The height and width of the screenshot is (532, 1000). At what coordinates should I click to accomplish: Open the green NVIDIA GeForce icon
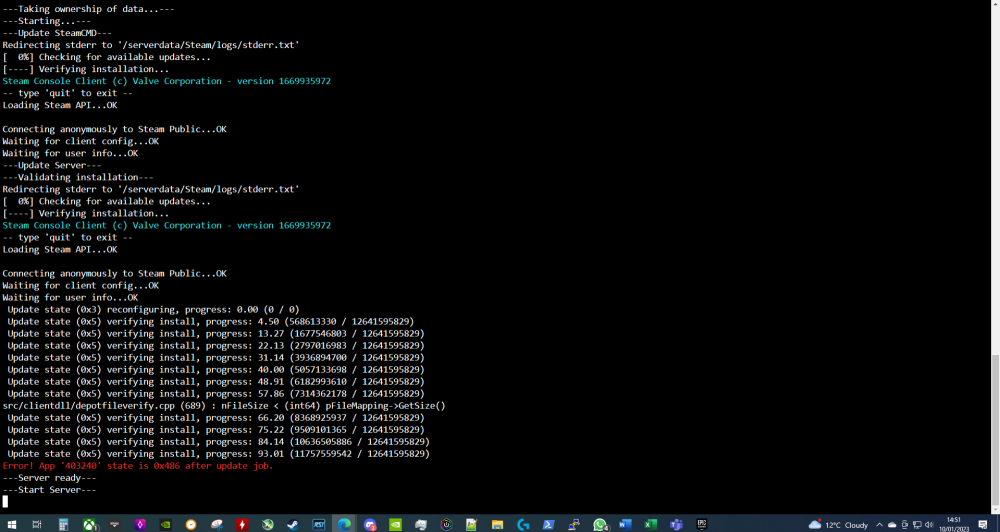(x=395, y=524)
